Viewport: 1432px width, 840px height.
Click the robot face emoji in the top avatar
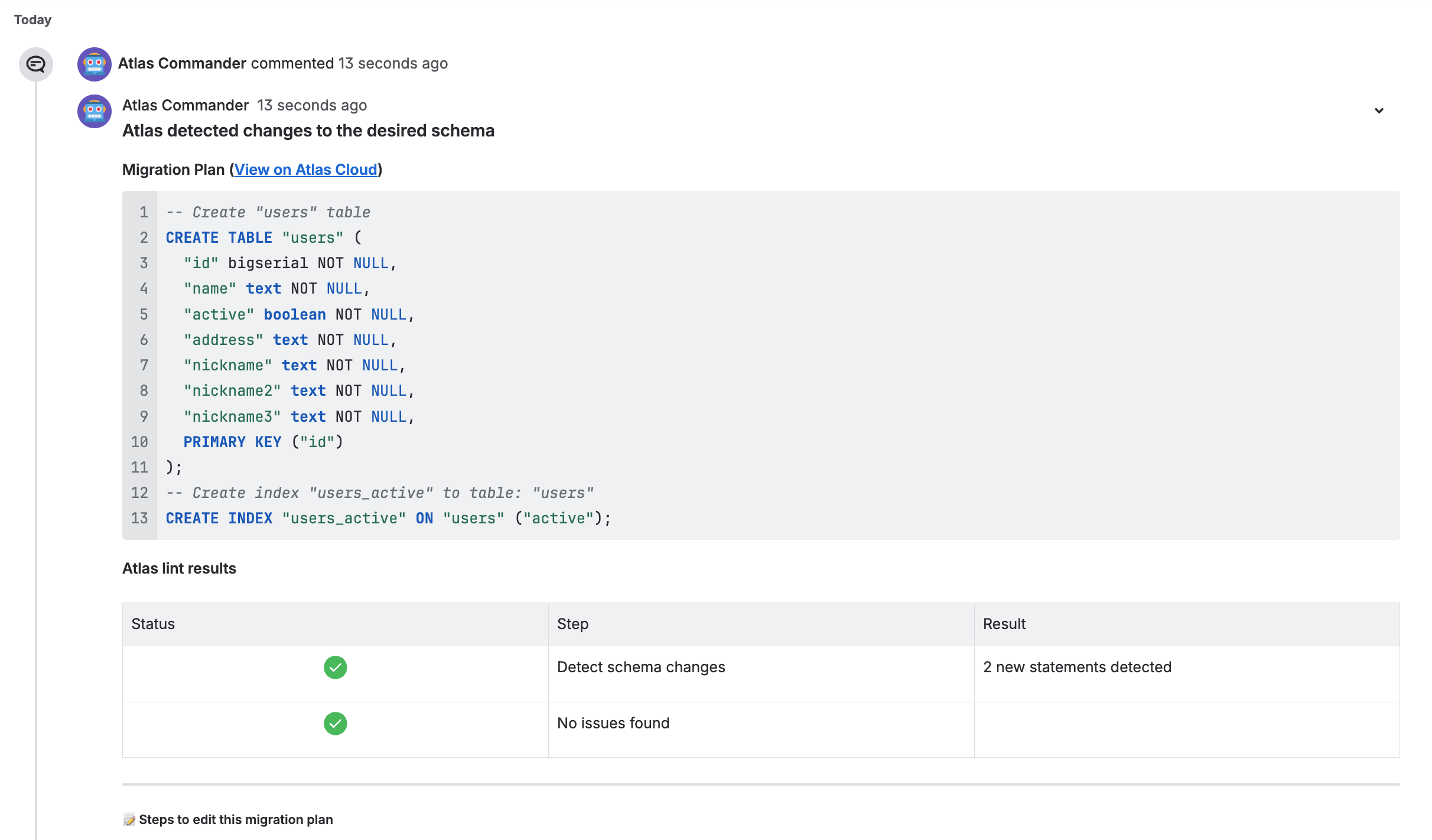tap(94, 64)
